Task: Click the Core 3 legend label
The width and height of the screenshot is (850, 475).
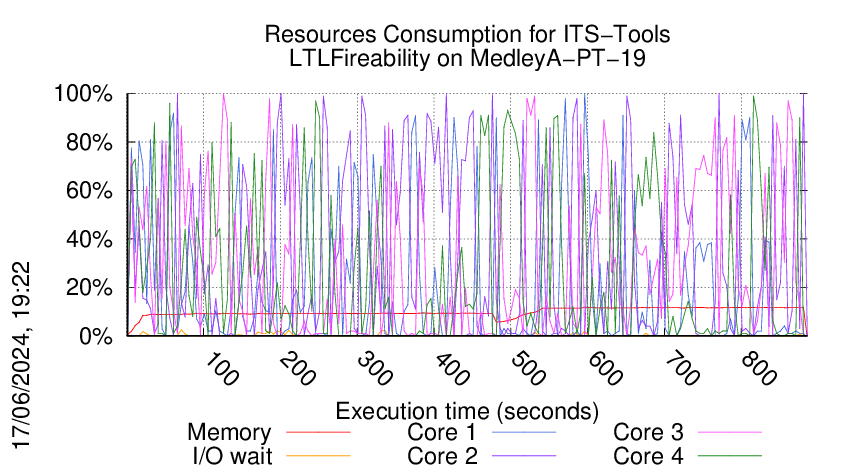Action: [648, 432]
